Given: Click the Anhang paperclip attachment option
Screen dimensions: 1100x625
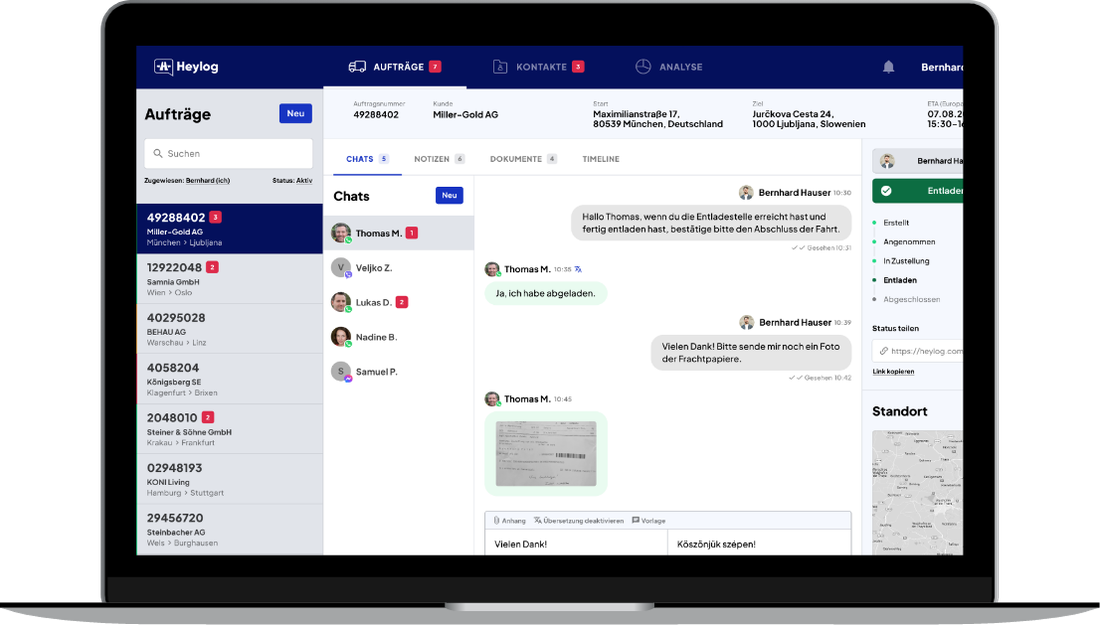Looking at the screenshot, I should click(x=509, y=520).
